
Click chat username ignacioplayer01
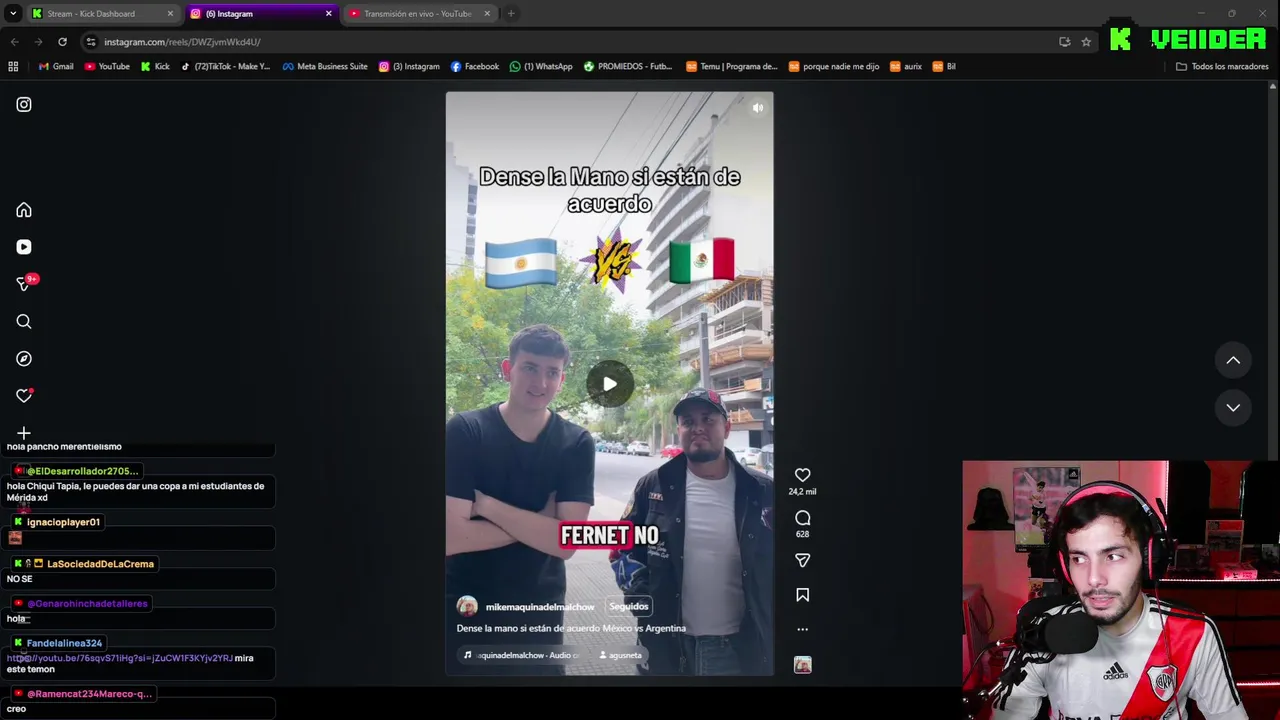tap(63, 522)
